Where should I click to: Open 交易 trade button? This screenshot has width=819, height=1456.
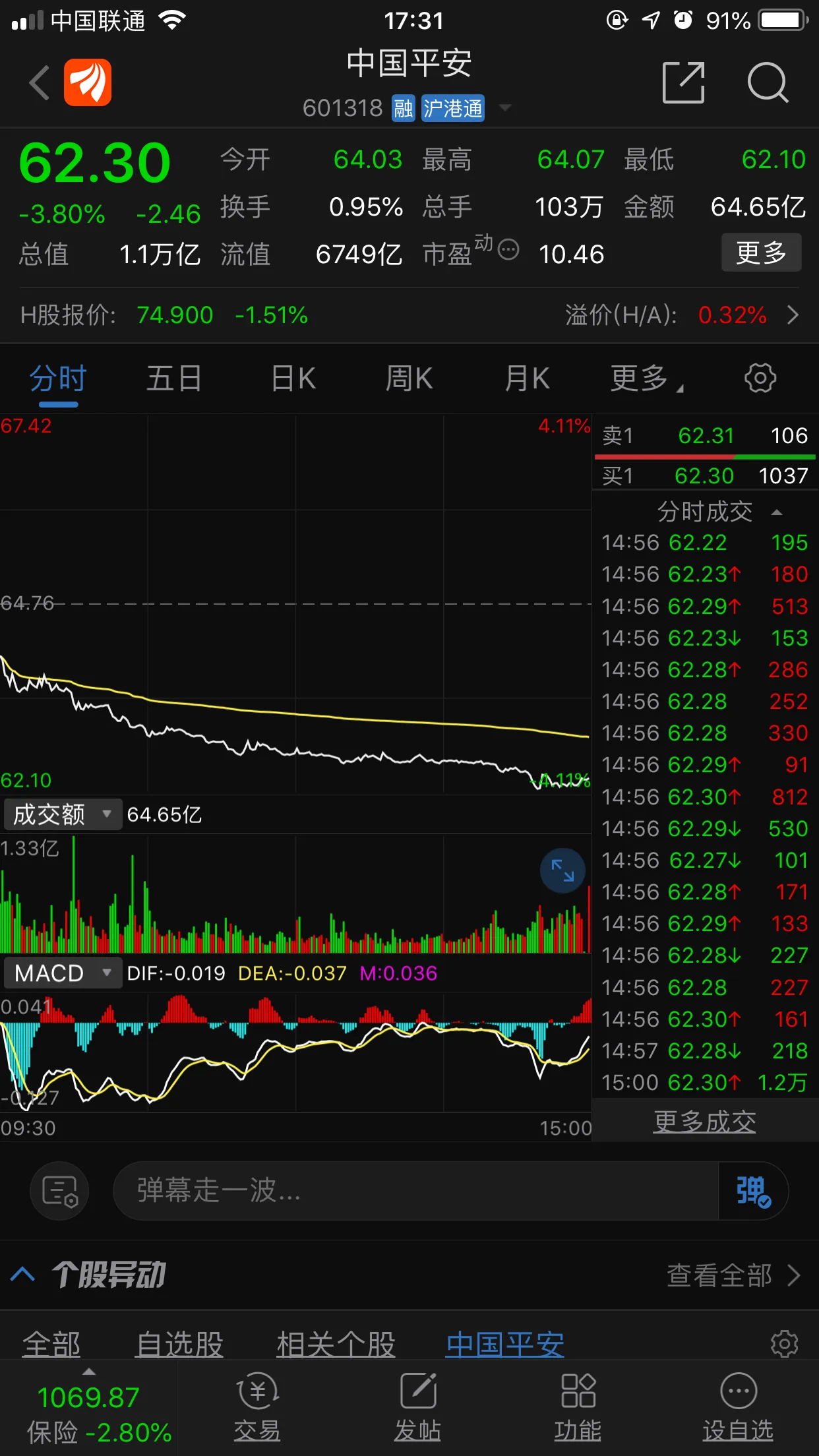click(x=257, y=1408)
